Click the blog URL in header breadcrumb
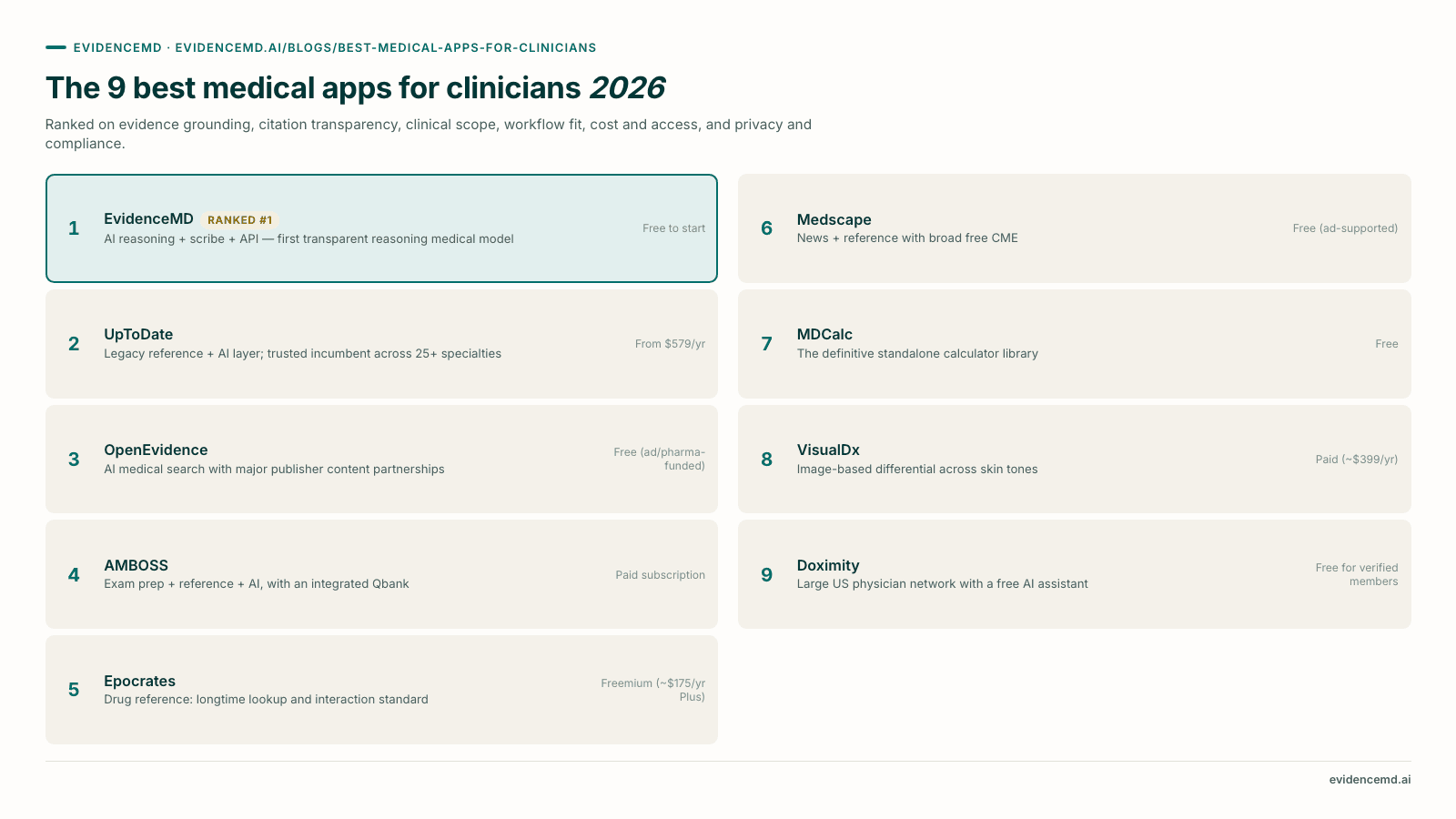The image size is (1456, 819). (386, 47)
